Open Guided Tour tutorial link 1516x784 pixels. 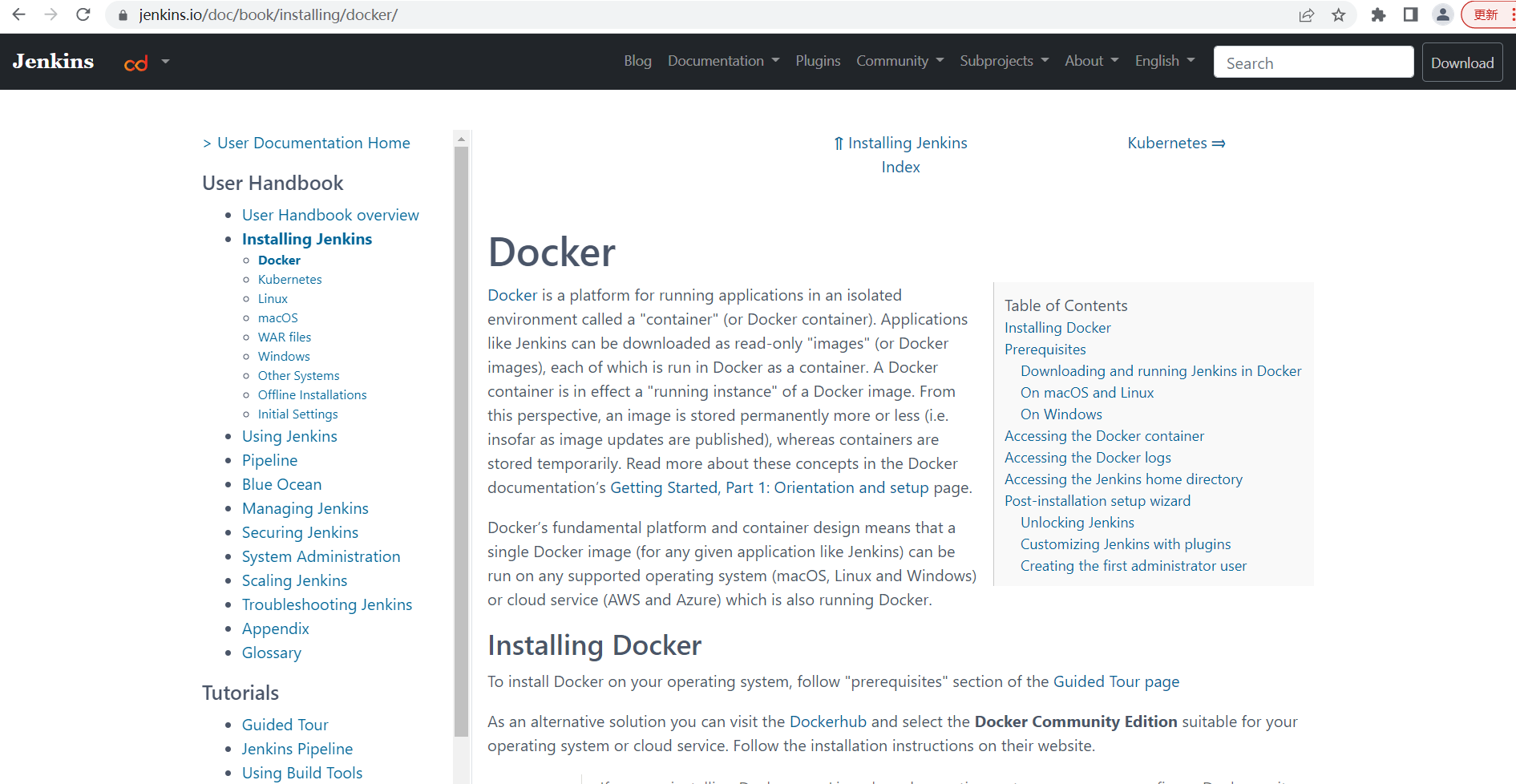(x=285, y=725)
